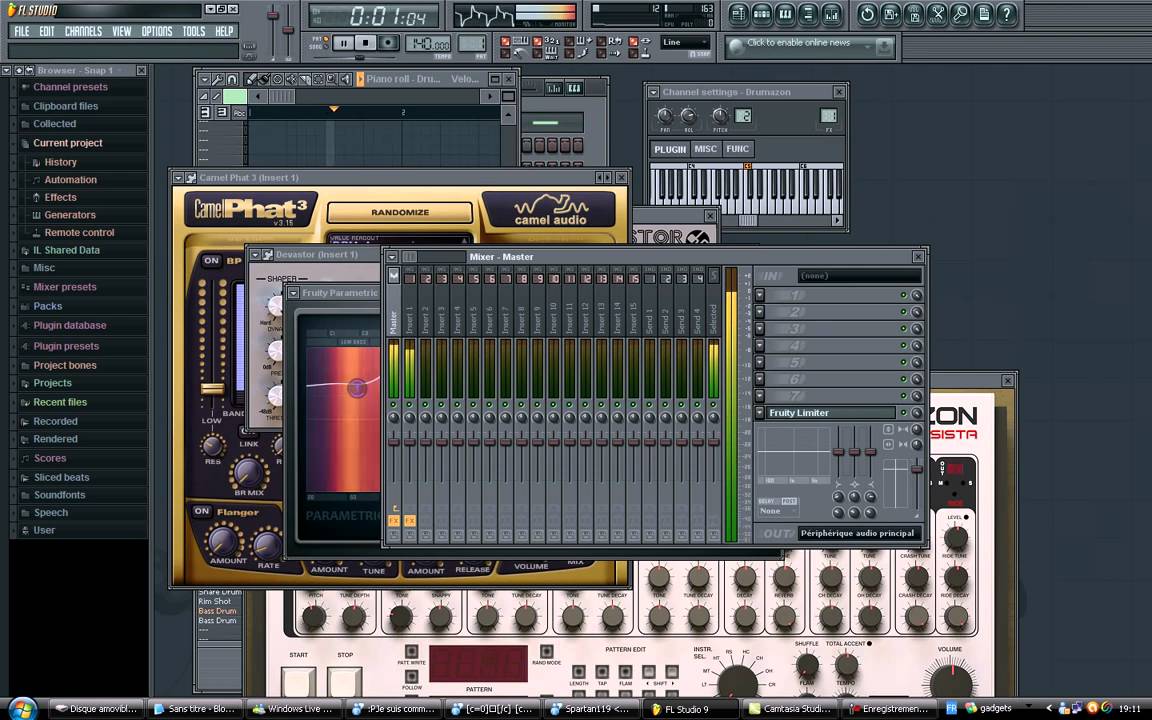Click the magnet snap icon in Piano roll
Image resolution: width=1152 pixels, height=720 pixels.
click(x=232, y=79)
